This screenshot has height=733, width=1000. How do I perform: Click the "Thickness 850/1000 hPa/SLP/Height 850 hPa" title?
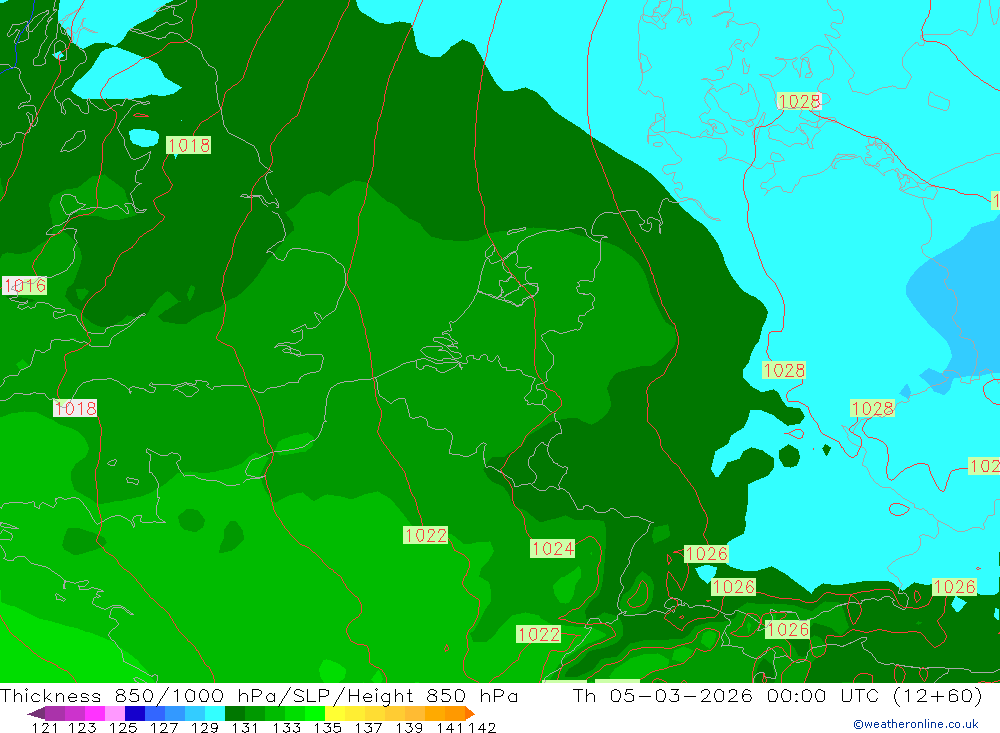coord(259,695)
